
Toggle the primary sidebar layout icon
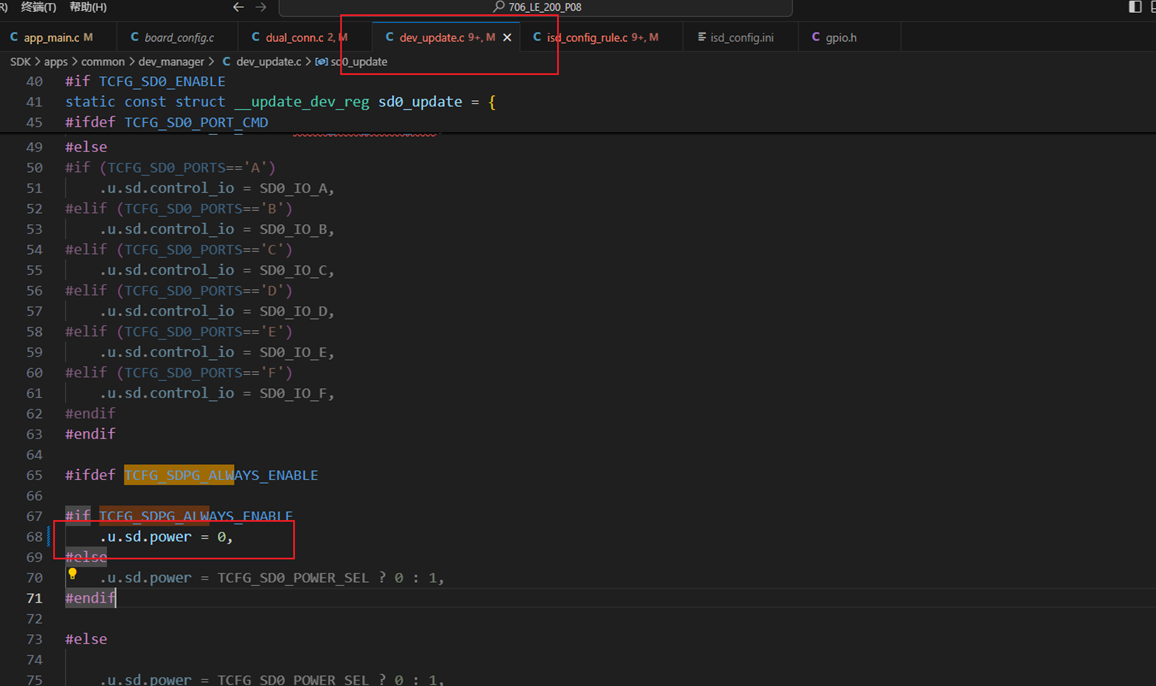tap(1135, 7)
